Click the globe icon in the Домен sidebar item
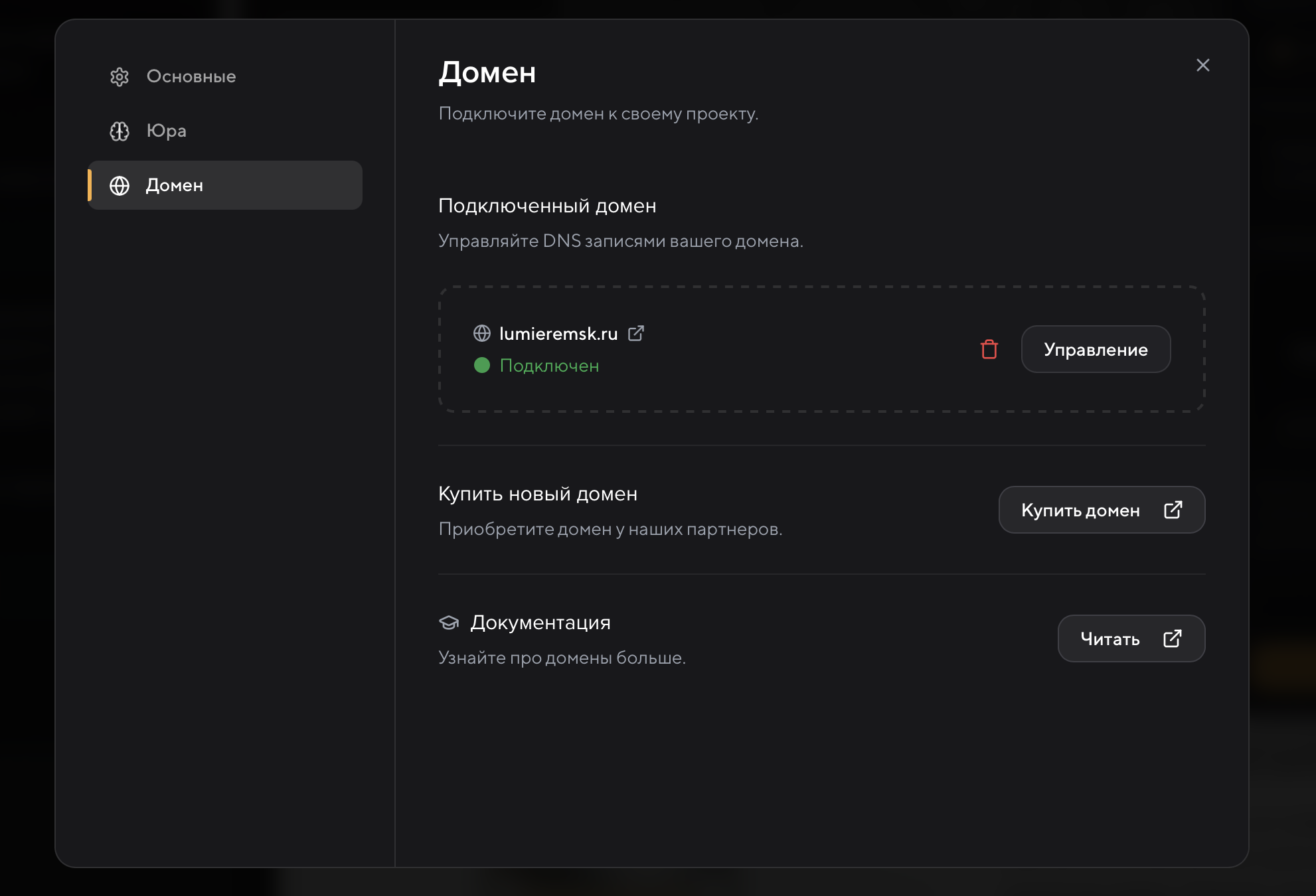Image resolution: width=1316 pixels, height=896 pixels. pos(120,186)
